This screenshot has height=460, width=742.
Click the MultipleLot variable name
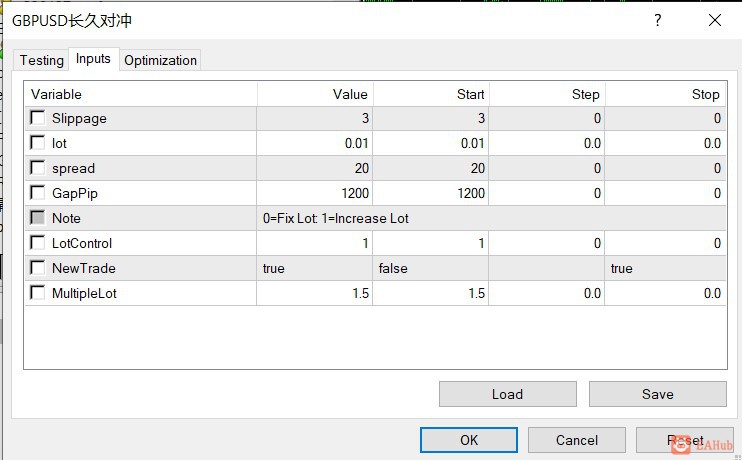(x=84, y=293)
